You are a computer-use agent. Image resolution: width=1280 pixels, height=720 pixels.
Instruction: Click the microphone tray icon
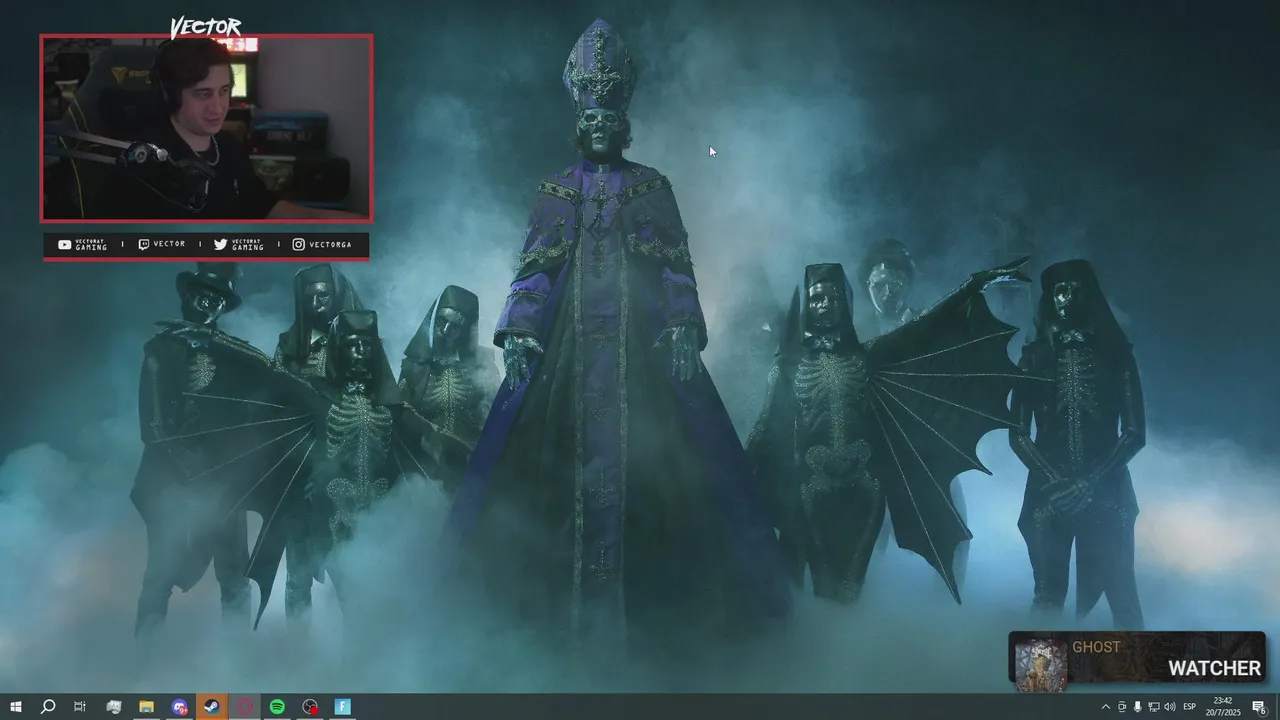click(1138, 707)
